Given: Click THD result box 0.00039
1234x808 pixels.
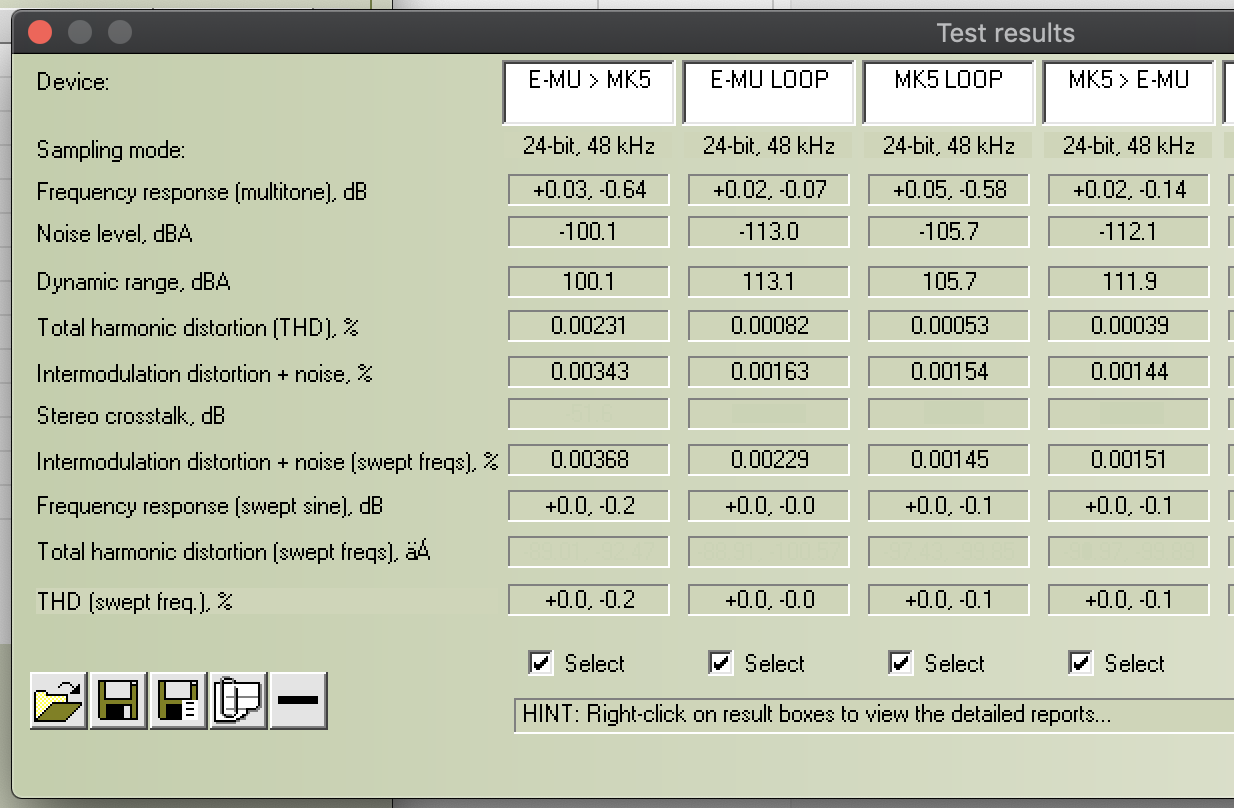Looking at the screenshot, I should pyautogui.click(x=1129, y=326).
